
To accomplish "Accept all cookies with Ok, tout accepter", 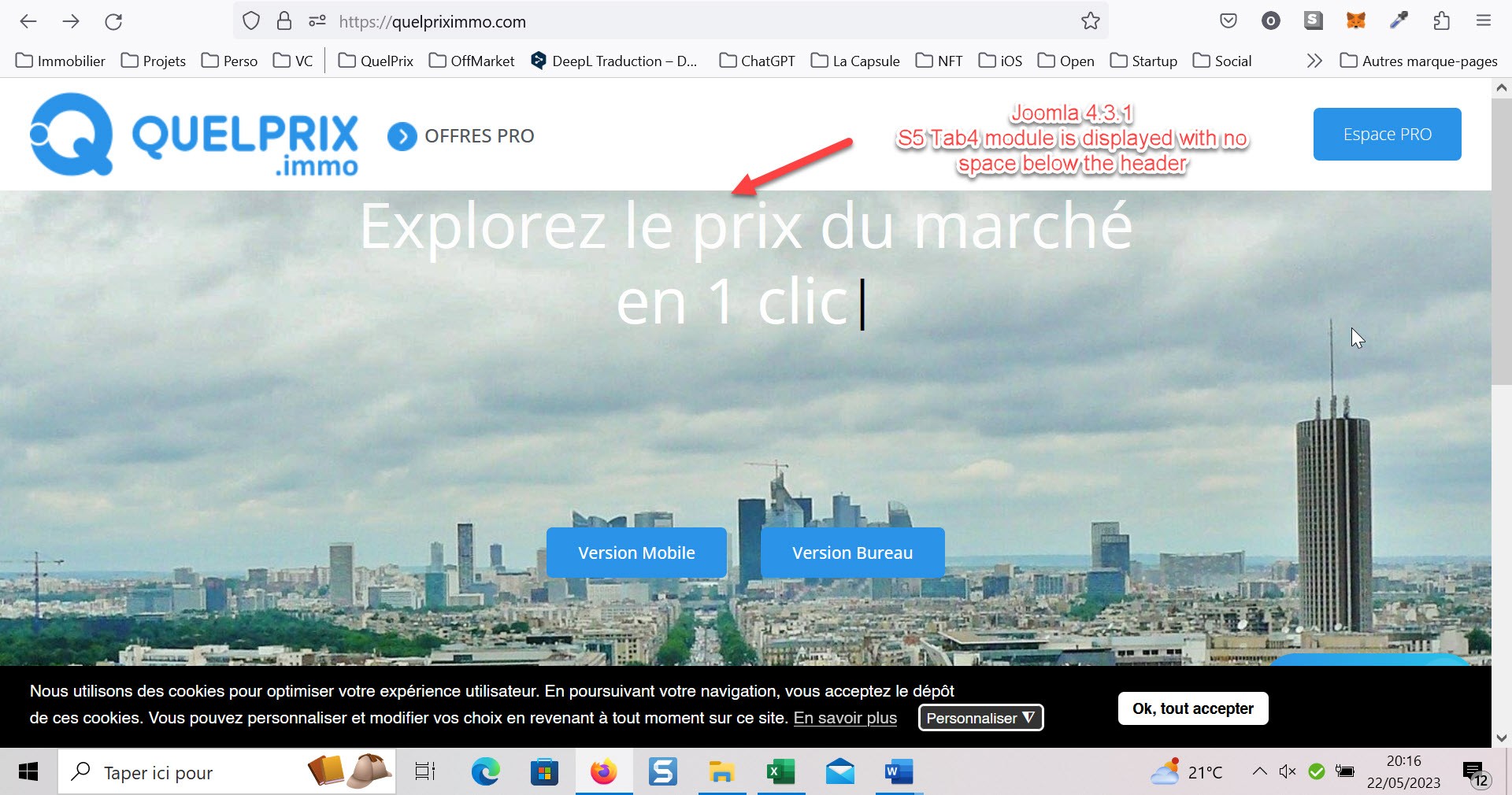I will coord(1193,708).
